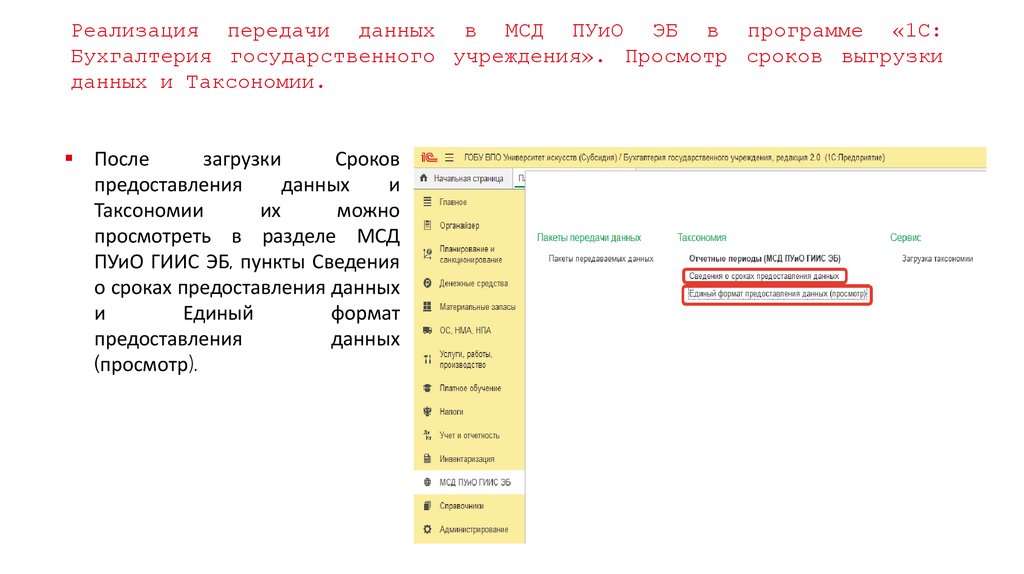Click the Справочники books icon
Image resolution: width=1024 pixels, height=574 pixels.
tap(427, 505)
